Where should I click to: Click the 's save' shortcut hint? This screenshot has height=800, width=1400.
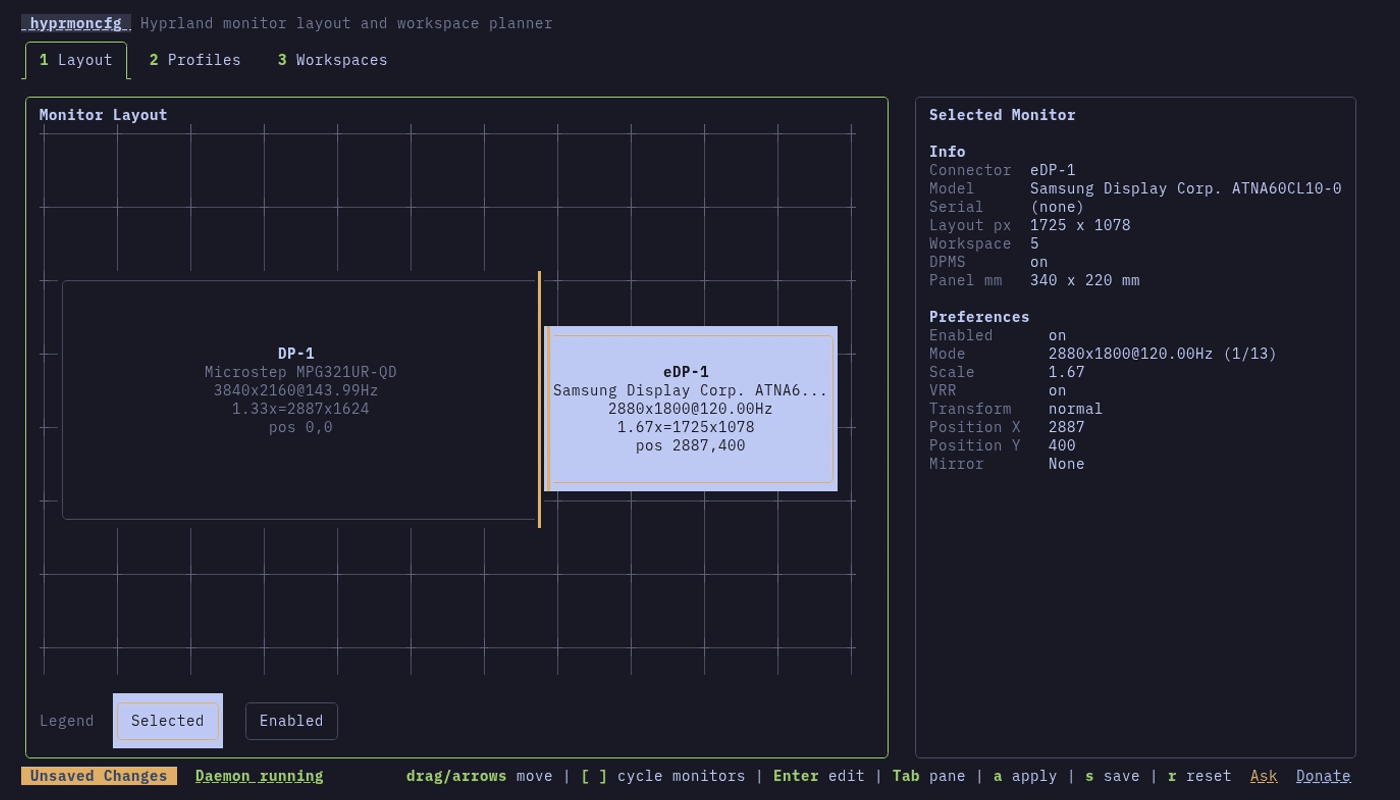[1112, 776]
